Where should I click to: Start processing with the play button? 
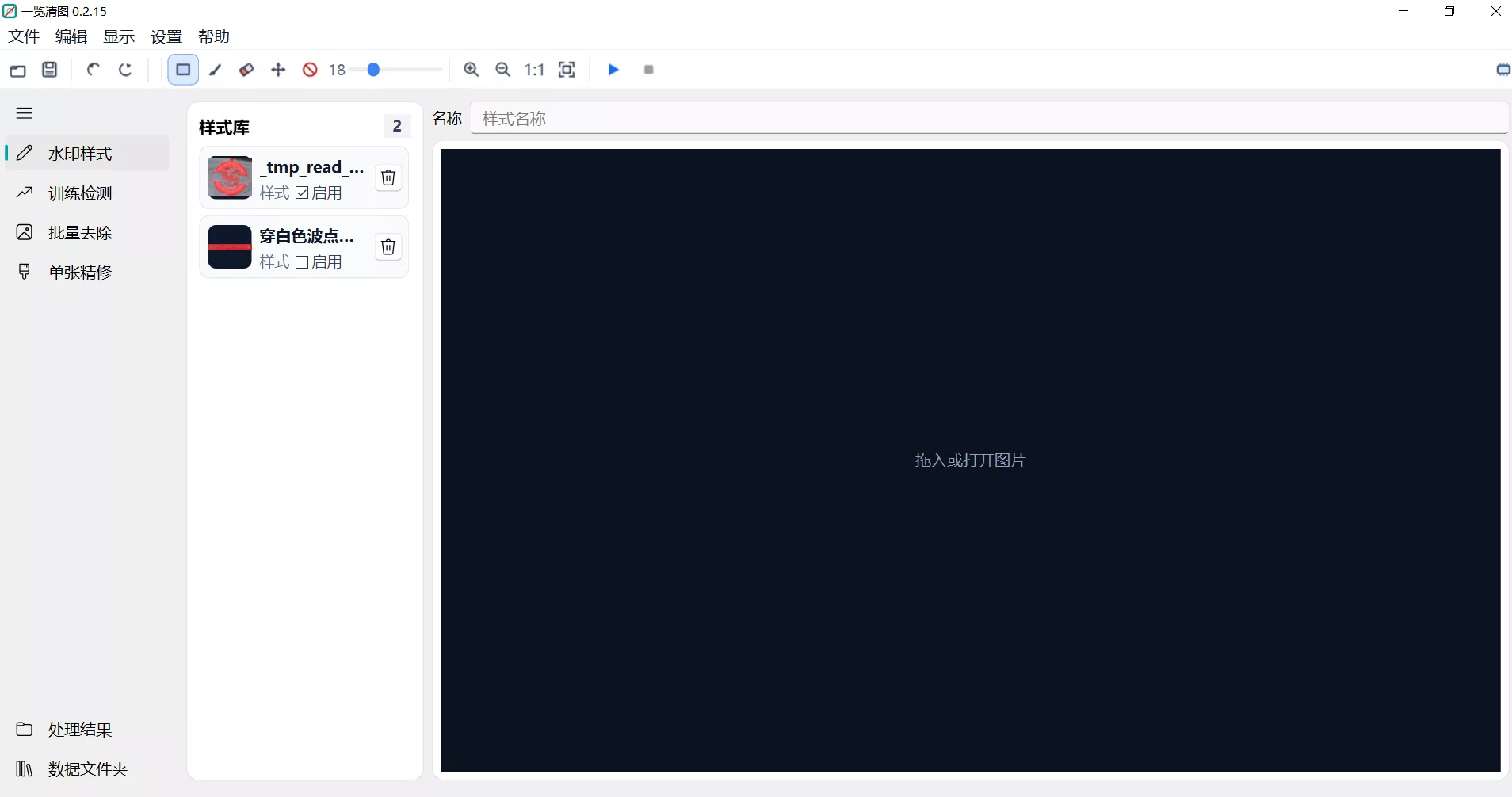[613, 70]
